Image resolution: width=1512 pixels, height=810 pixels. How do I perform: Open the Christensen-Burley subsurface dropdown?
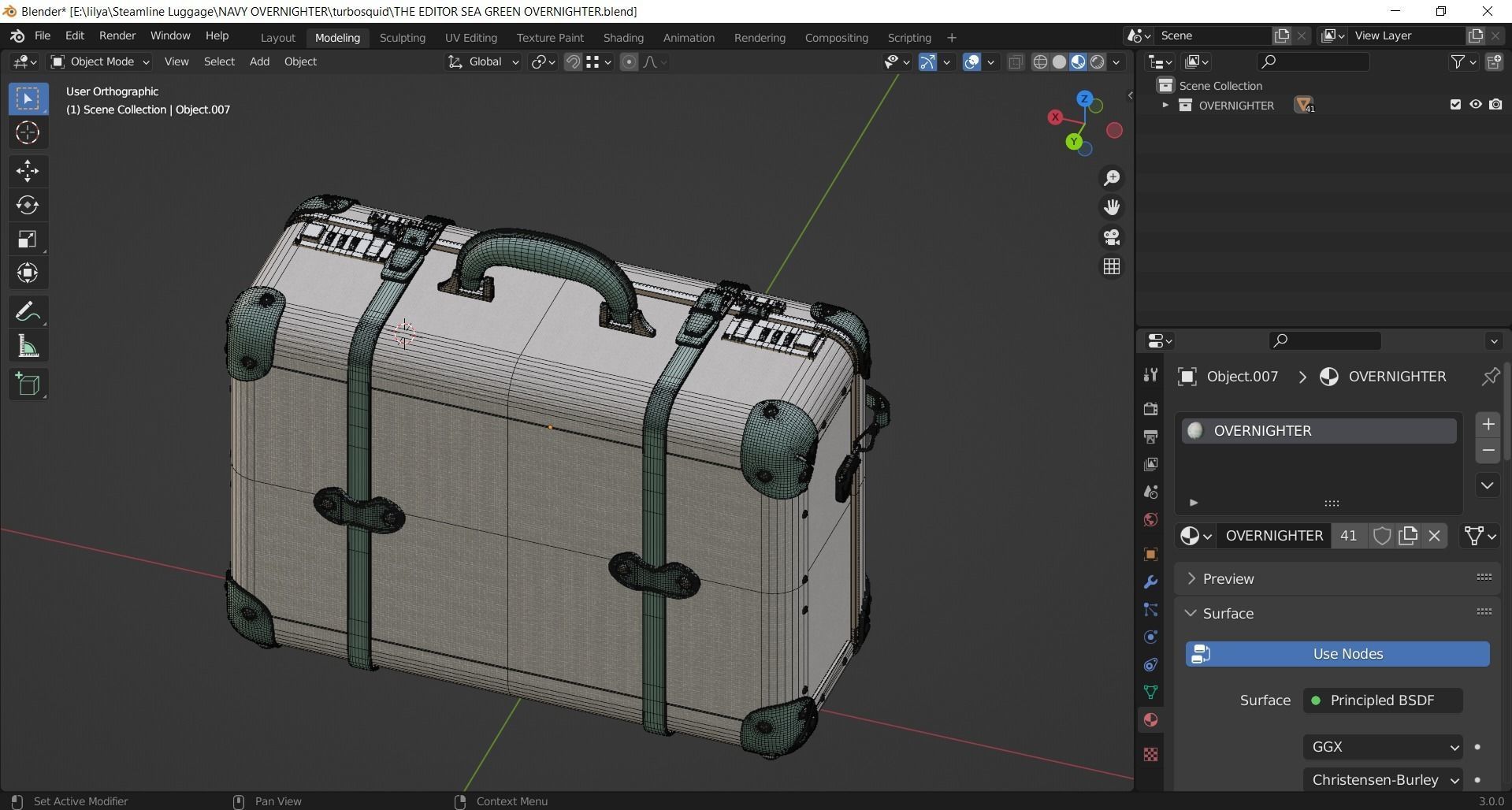(1383, 780)
